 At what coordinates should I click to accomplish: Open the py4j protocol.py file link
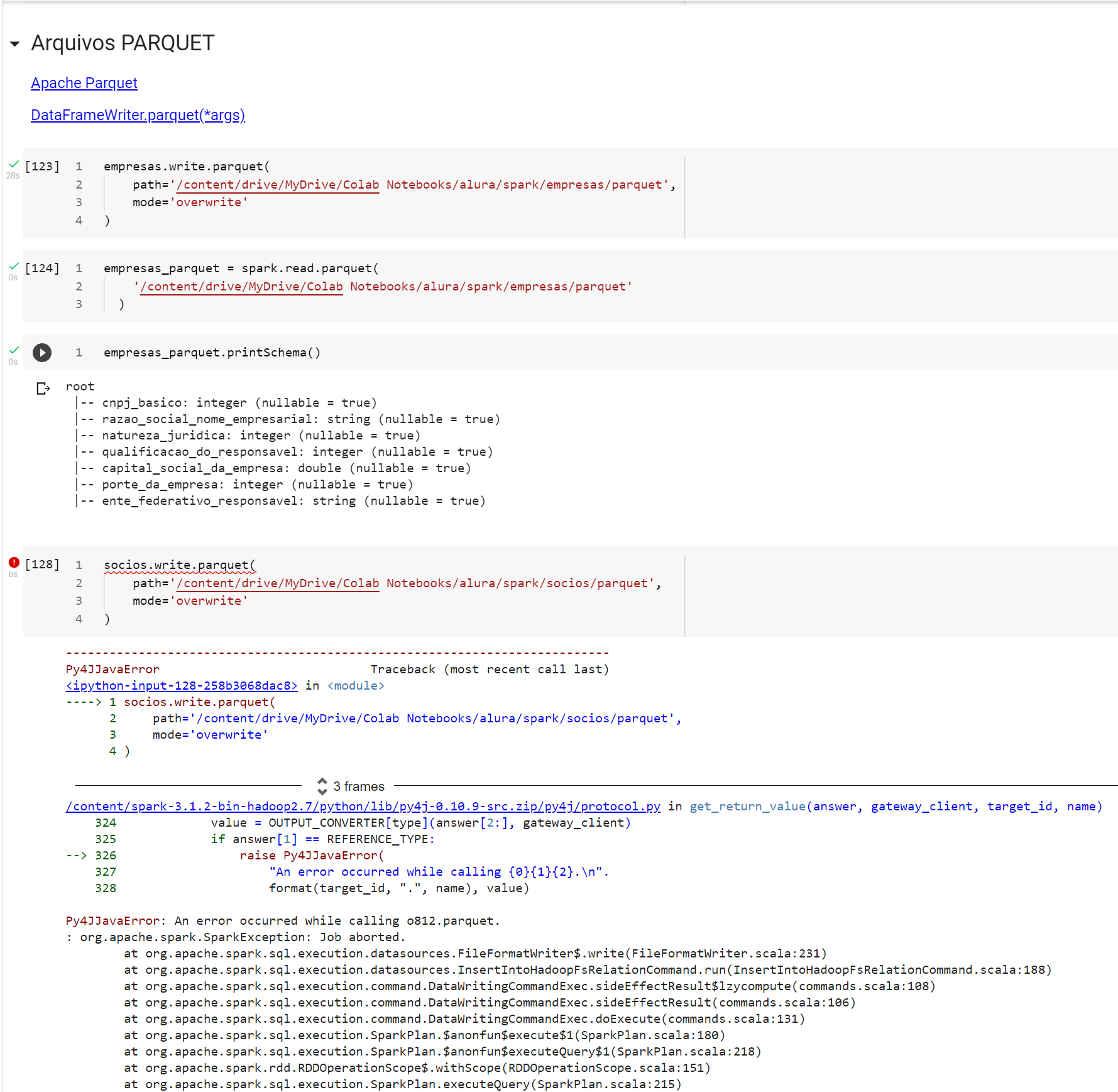click(363, 807)
